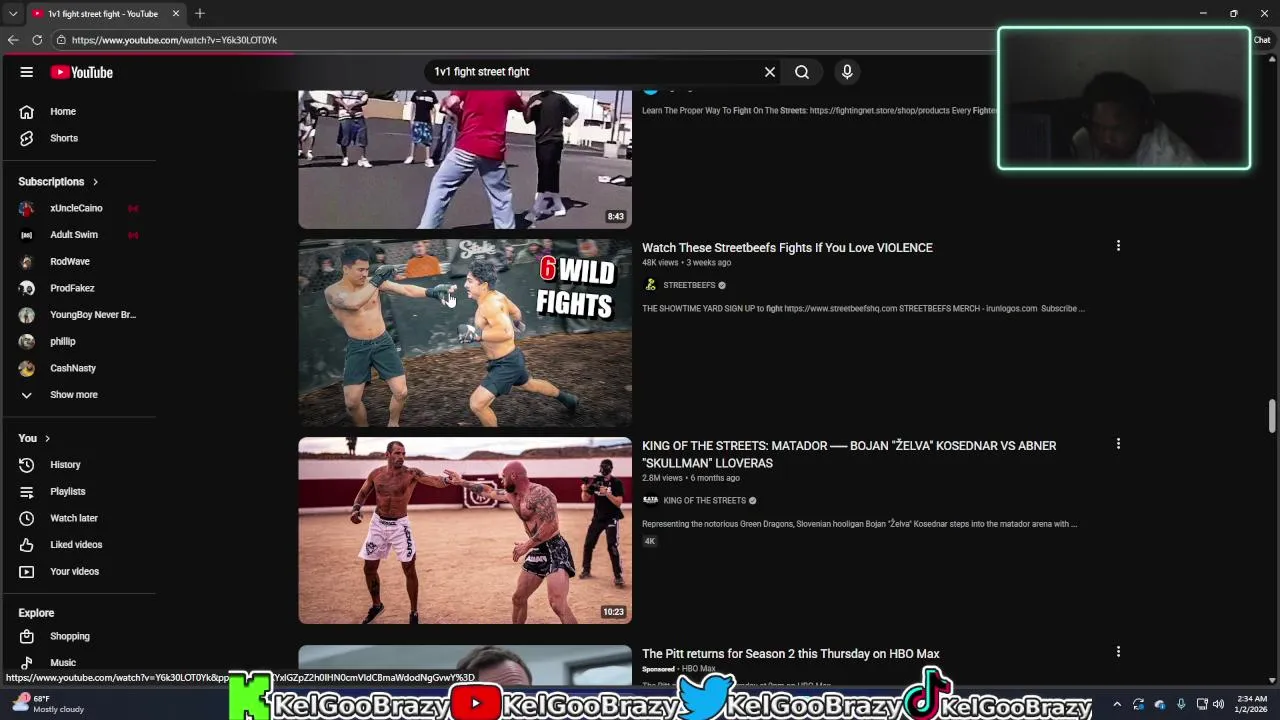Open the KING OF THE STREETS: MATADOR title

point(849,454)
